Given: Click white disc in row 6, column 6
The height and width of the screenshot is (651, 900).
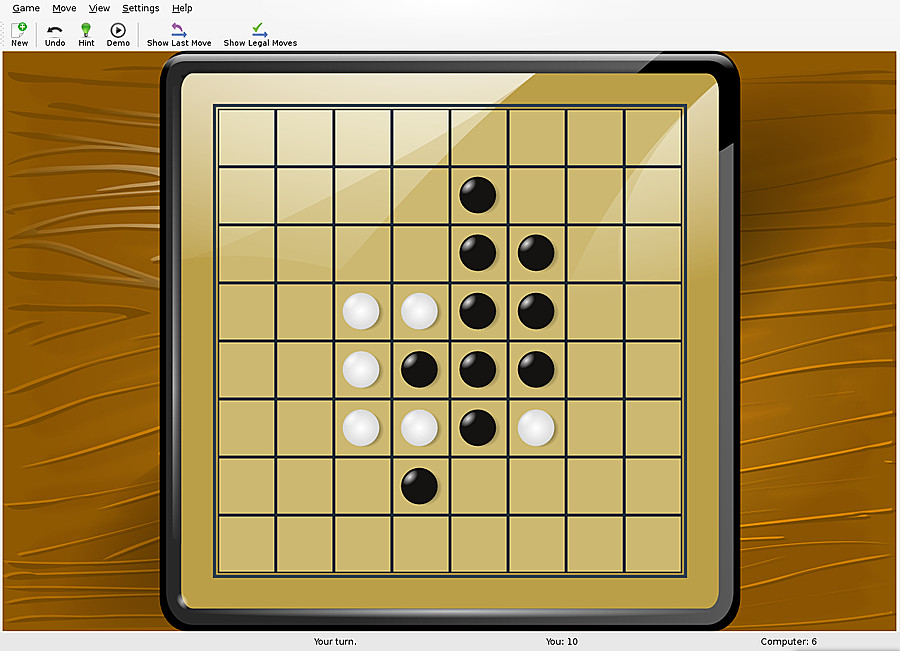Looking at the screenshot, I should tap(536, 428).
